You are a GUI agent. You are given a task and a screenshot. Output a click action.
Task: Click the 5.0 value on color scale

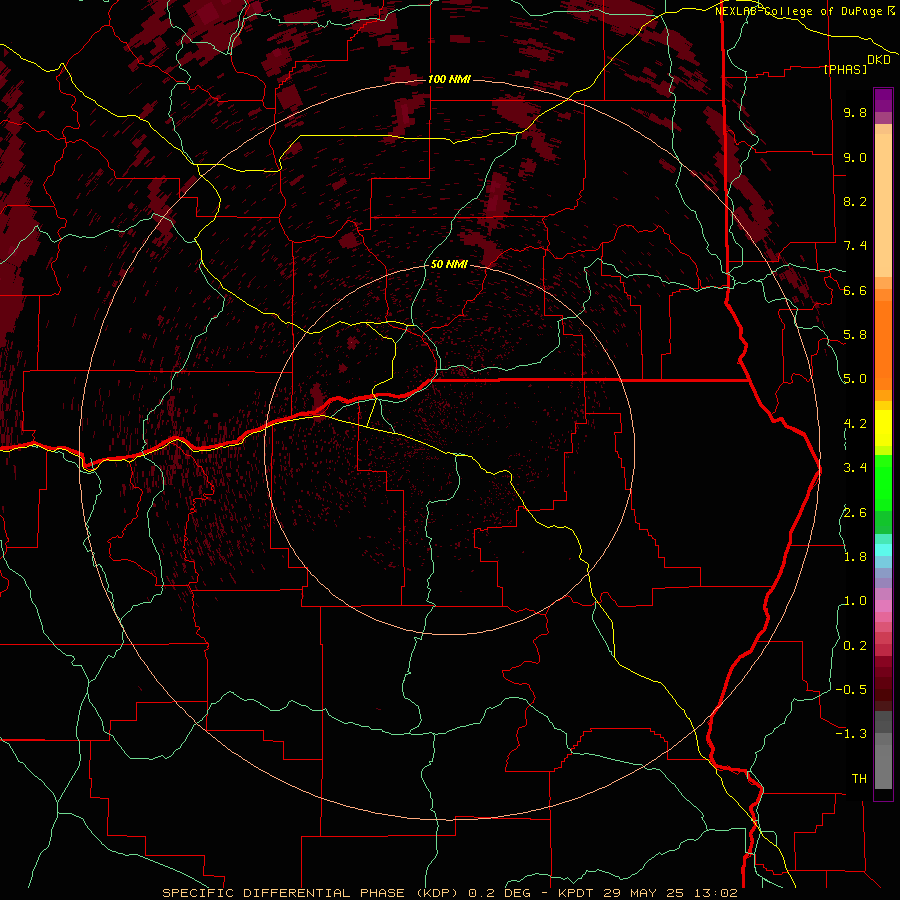click(855, 379)
